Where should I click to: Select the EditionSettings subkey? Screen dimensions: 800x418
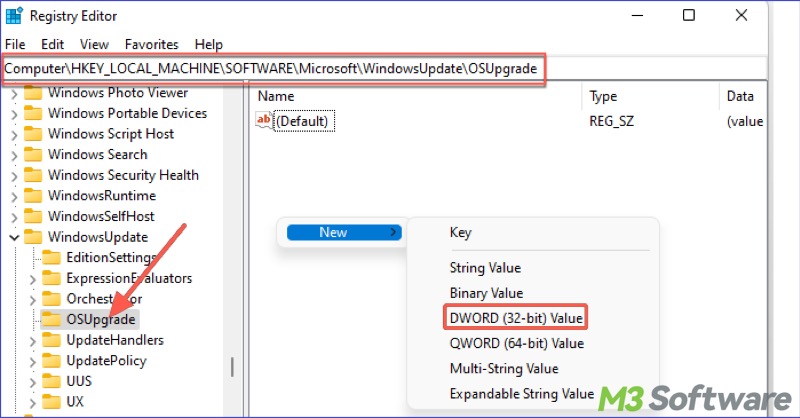[111, 257]
